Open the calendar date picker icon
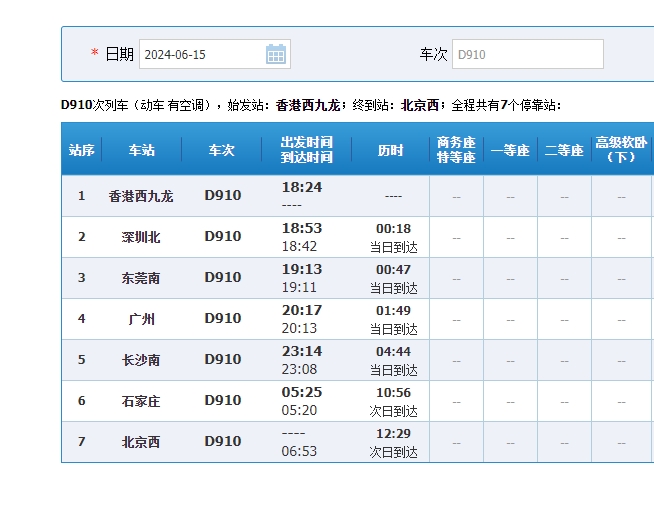The height and width of the screenshot is (523, 654). point(276,54)
